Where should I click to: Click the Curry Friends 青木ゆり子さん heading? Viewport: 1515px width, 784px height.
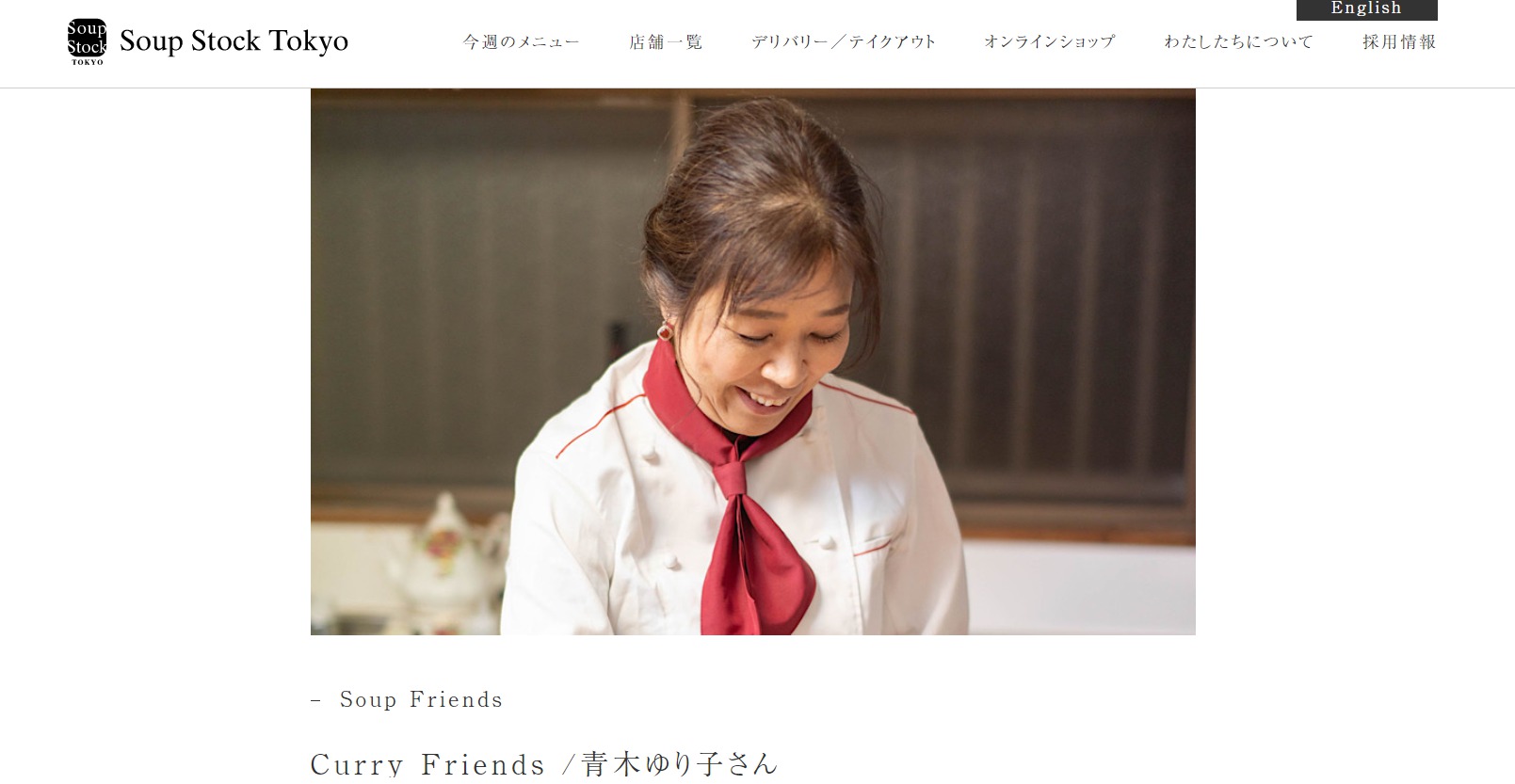tap(544, 763)
